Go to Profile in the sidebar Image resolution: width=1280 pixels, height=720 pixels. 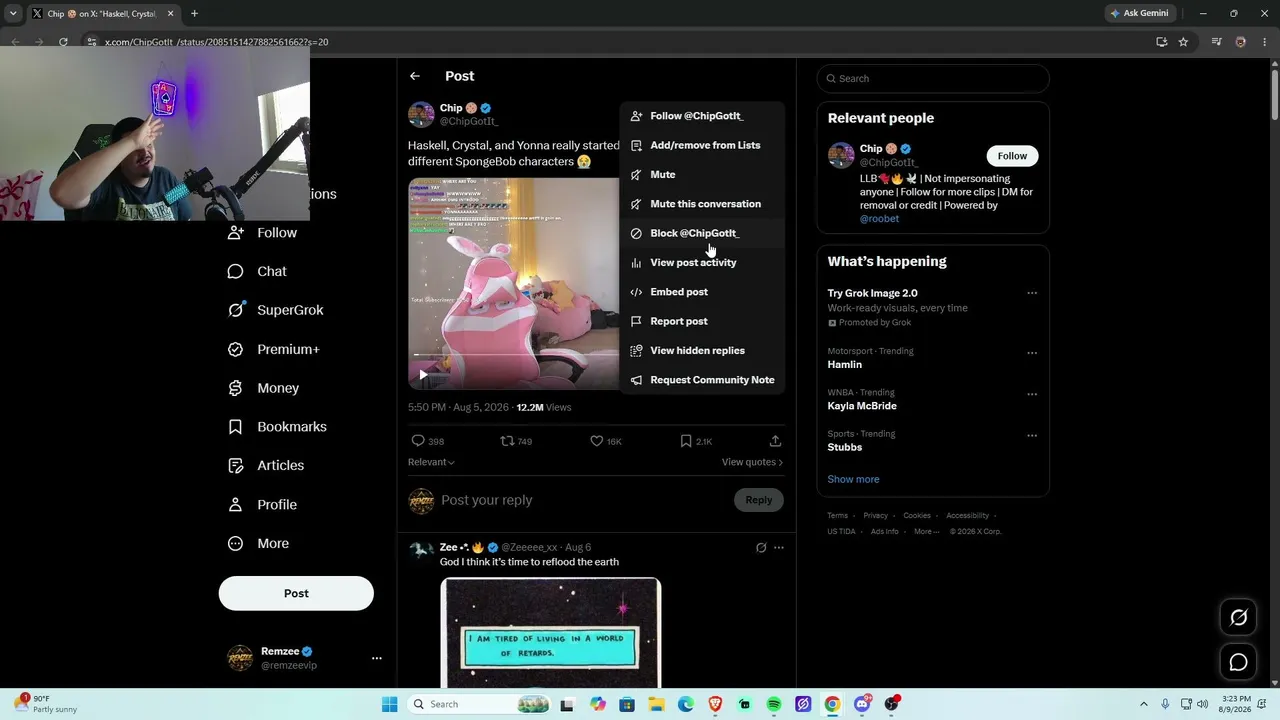[x=263, y=505]
